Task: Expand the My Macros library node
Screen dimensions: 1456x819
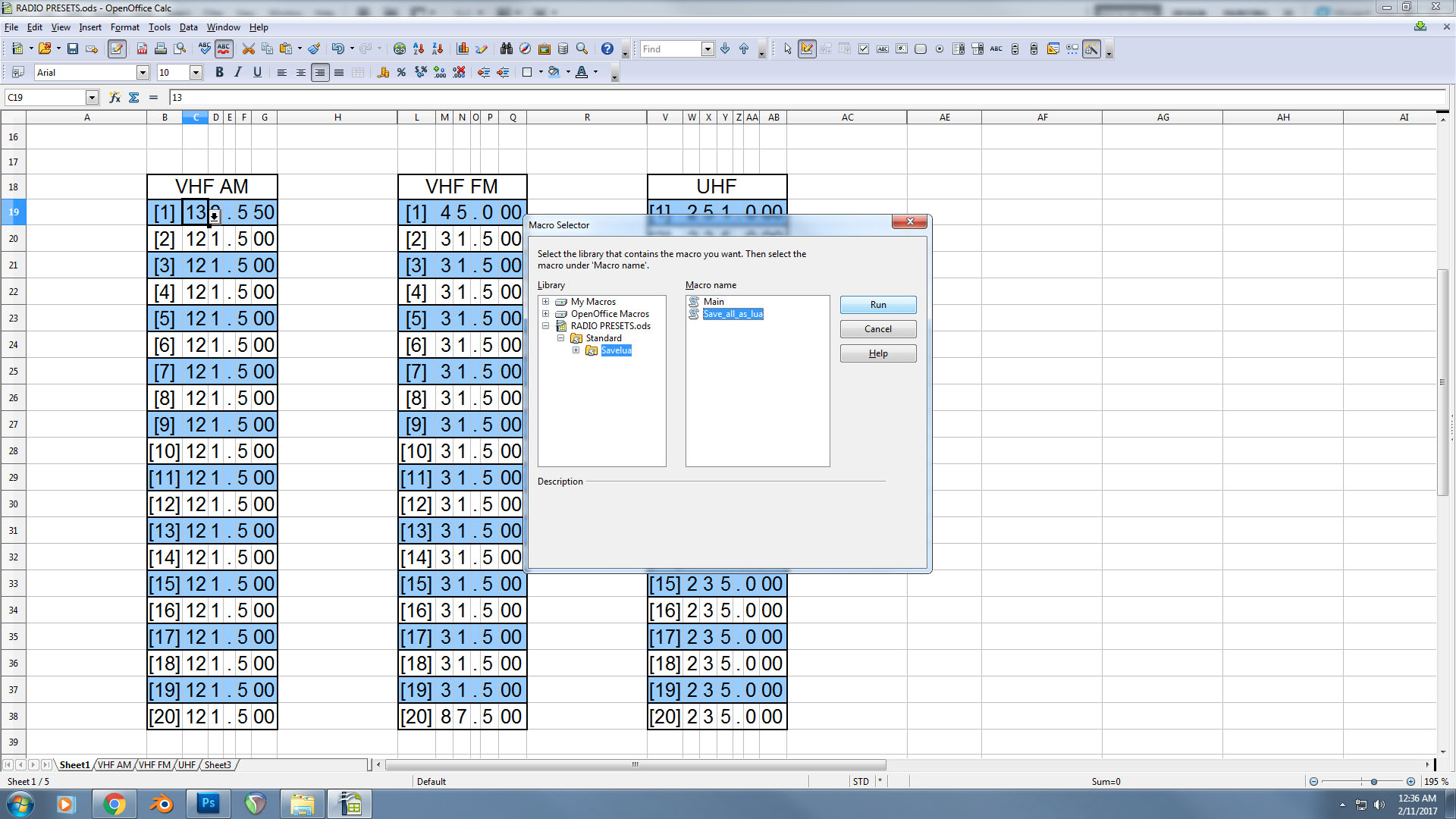Action: (x=545, y=301)
